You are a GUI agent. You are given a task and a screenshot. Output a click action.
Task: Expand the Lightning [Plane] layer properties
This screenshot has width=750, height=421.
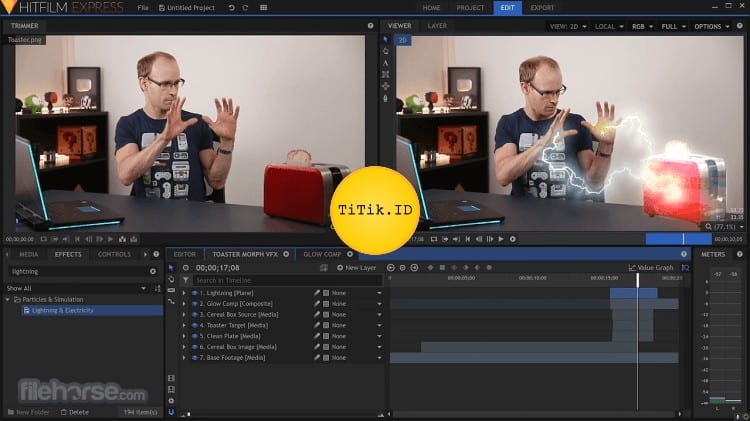tap(184, 293)
